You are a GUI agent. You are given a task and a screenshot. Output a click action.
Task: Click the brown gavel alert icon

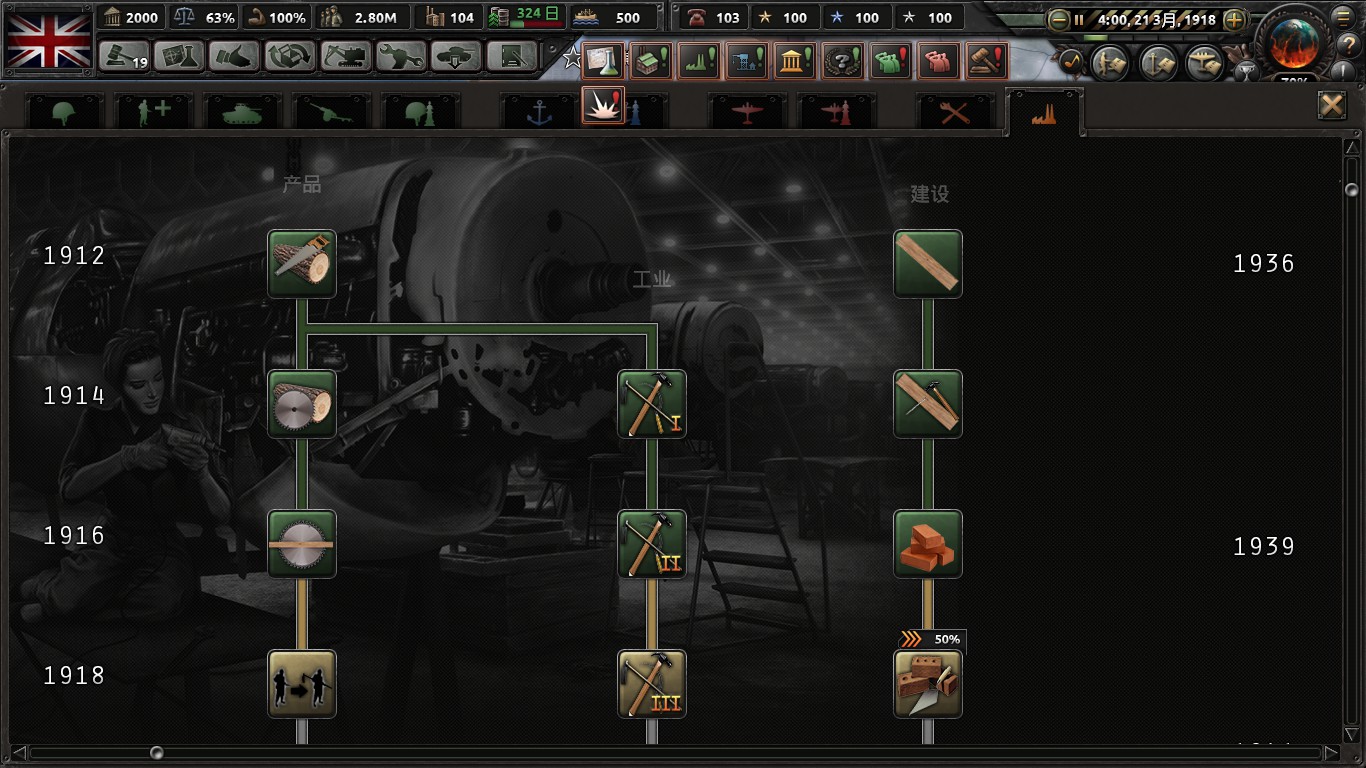pyautogui.click(x=987, y=61)
